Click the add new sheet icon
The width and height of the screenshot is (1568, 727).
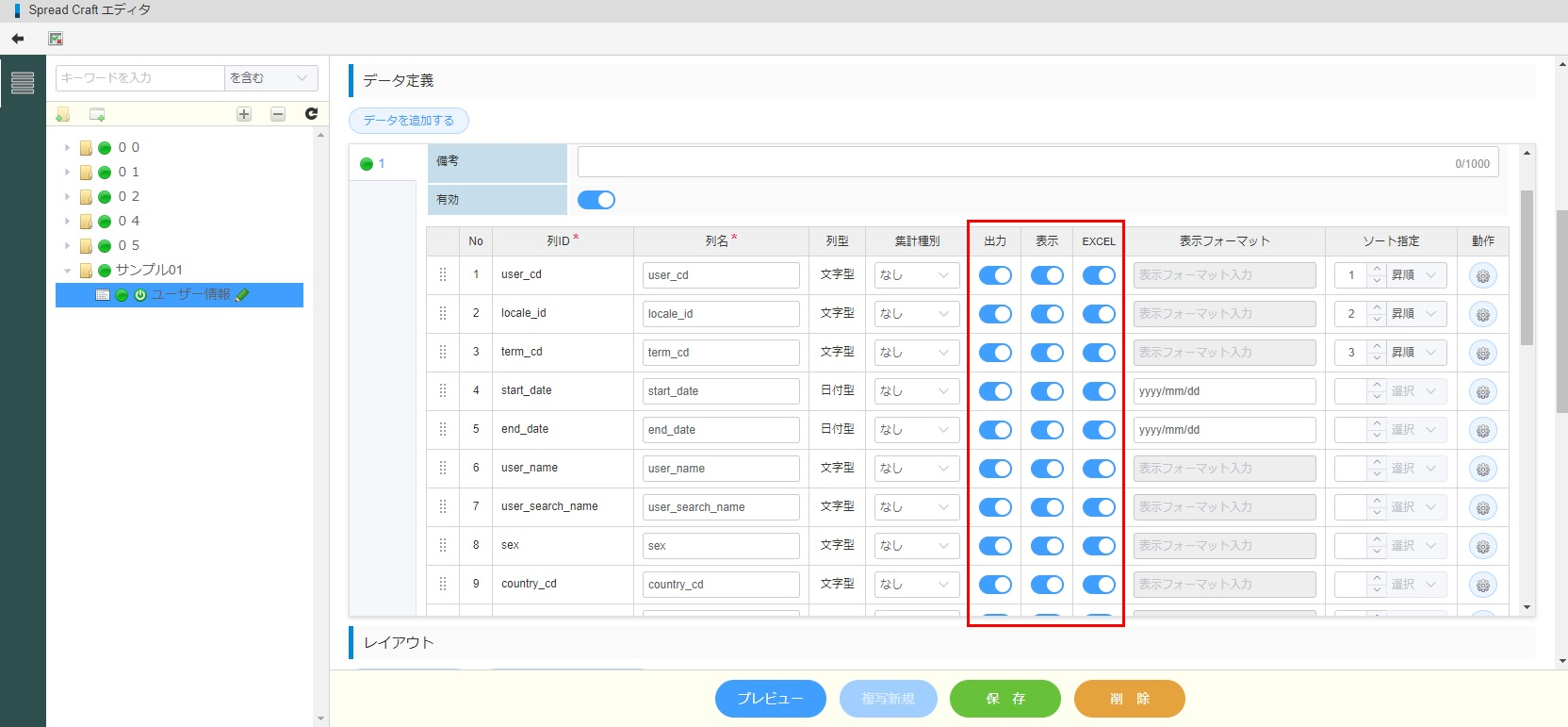coord(97,114)
